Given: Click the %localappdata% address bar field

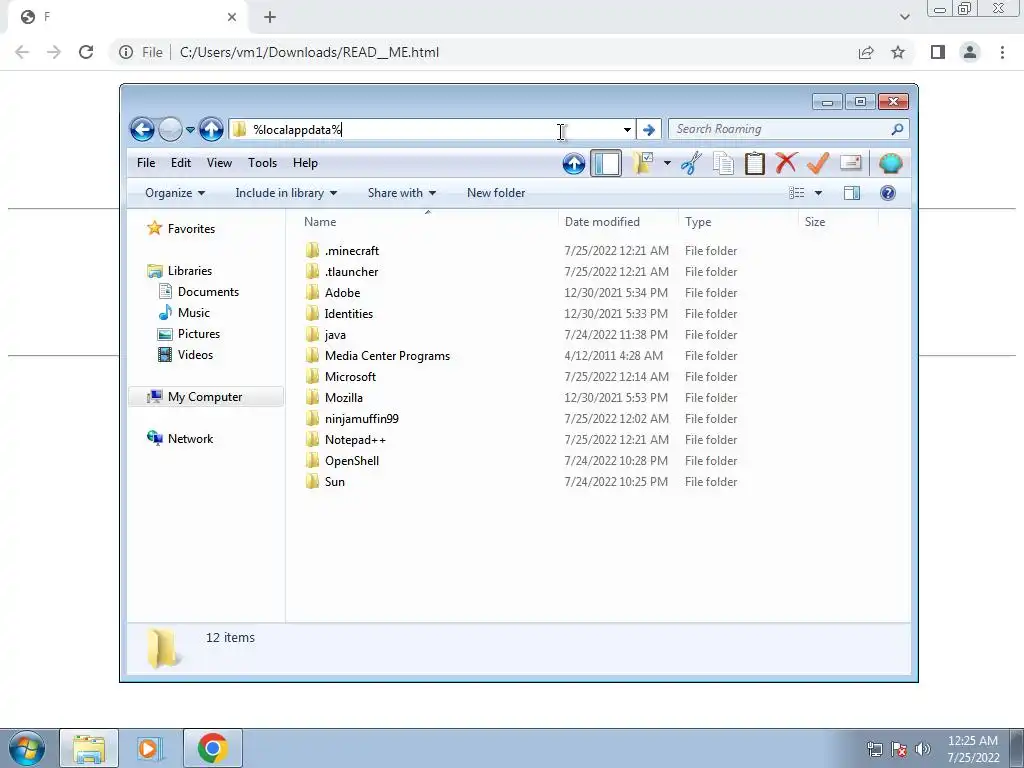Looking at the screenshot, I should pos(431,129).
